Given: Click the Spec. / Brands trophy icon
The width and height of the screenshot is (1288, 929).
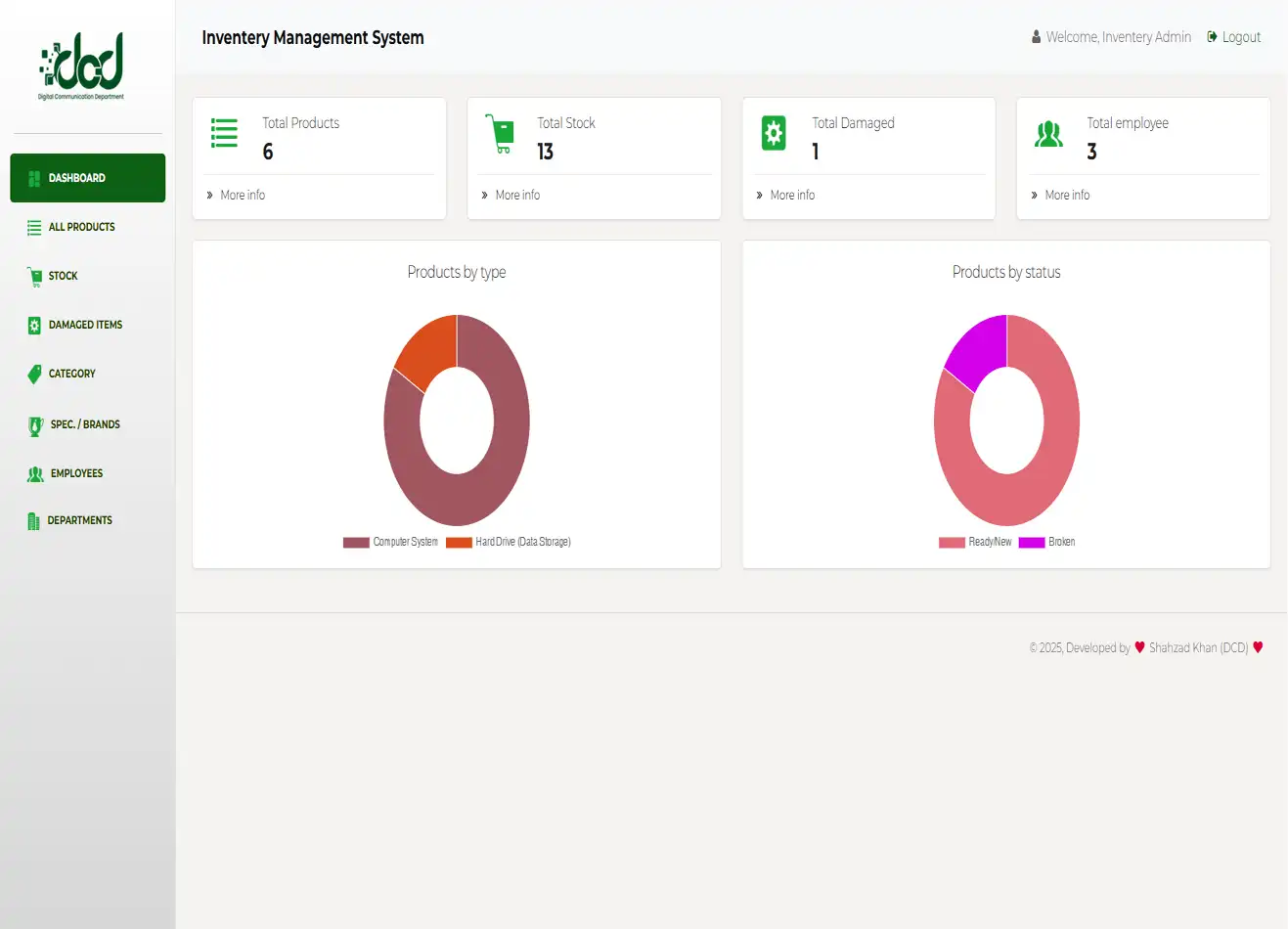Looking at the screenshot, I should pyautogui.click(x=35, y=425).
